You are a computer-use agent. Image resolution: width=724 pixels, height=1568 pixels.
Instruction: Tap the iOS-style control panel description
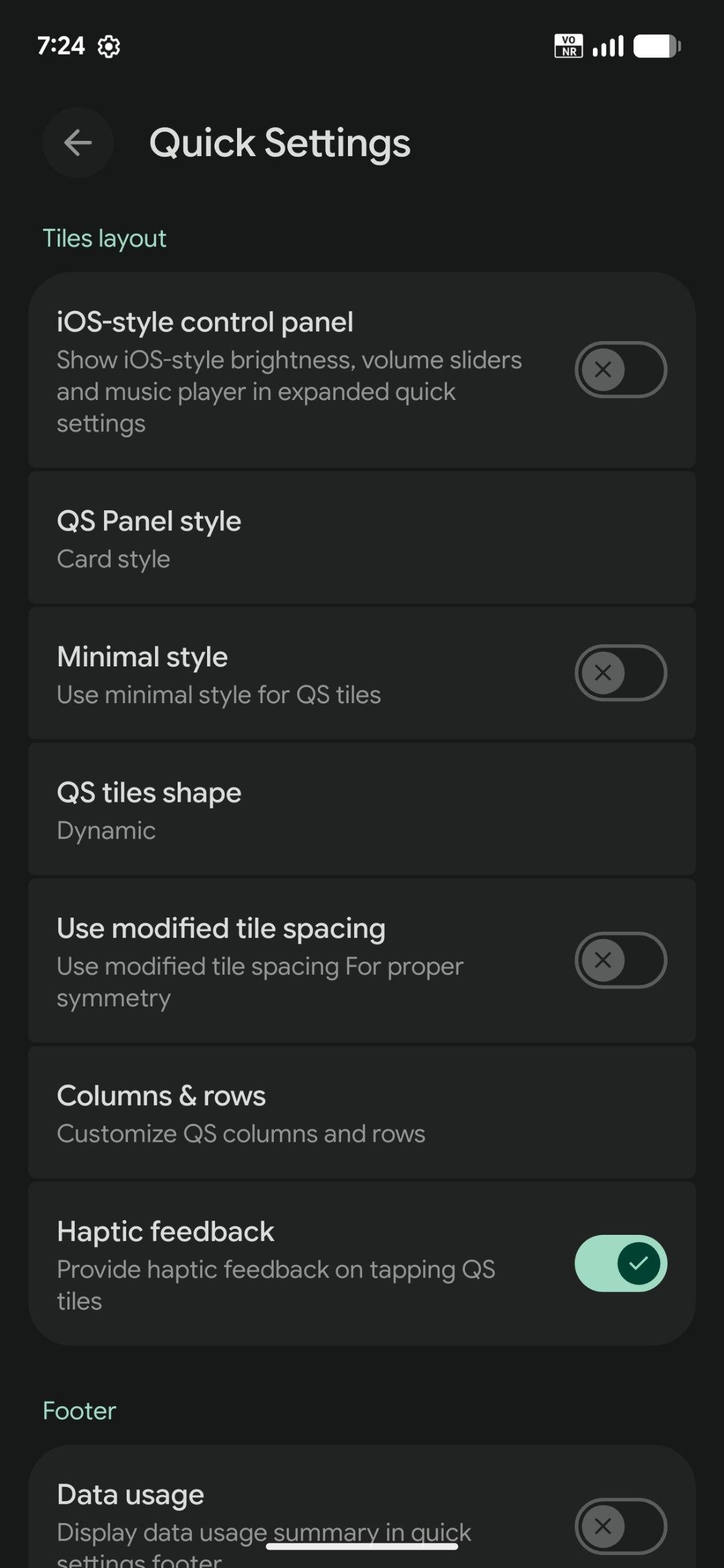point(288,391)
